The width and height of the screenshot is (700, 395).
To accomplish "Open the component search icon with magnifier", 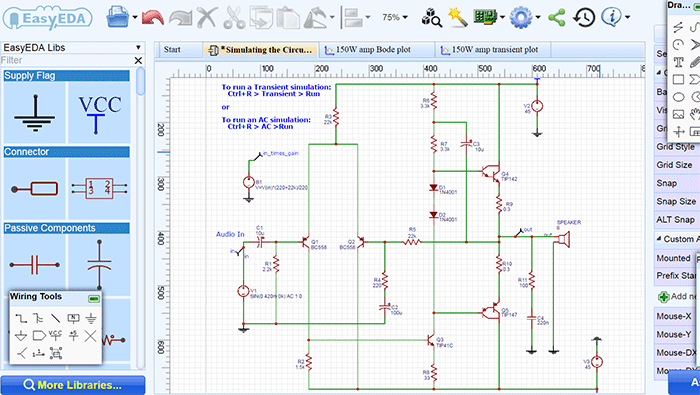I will click(431, 17).
